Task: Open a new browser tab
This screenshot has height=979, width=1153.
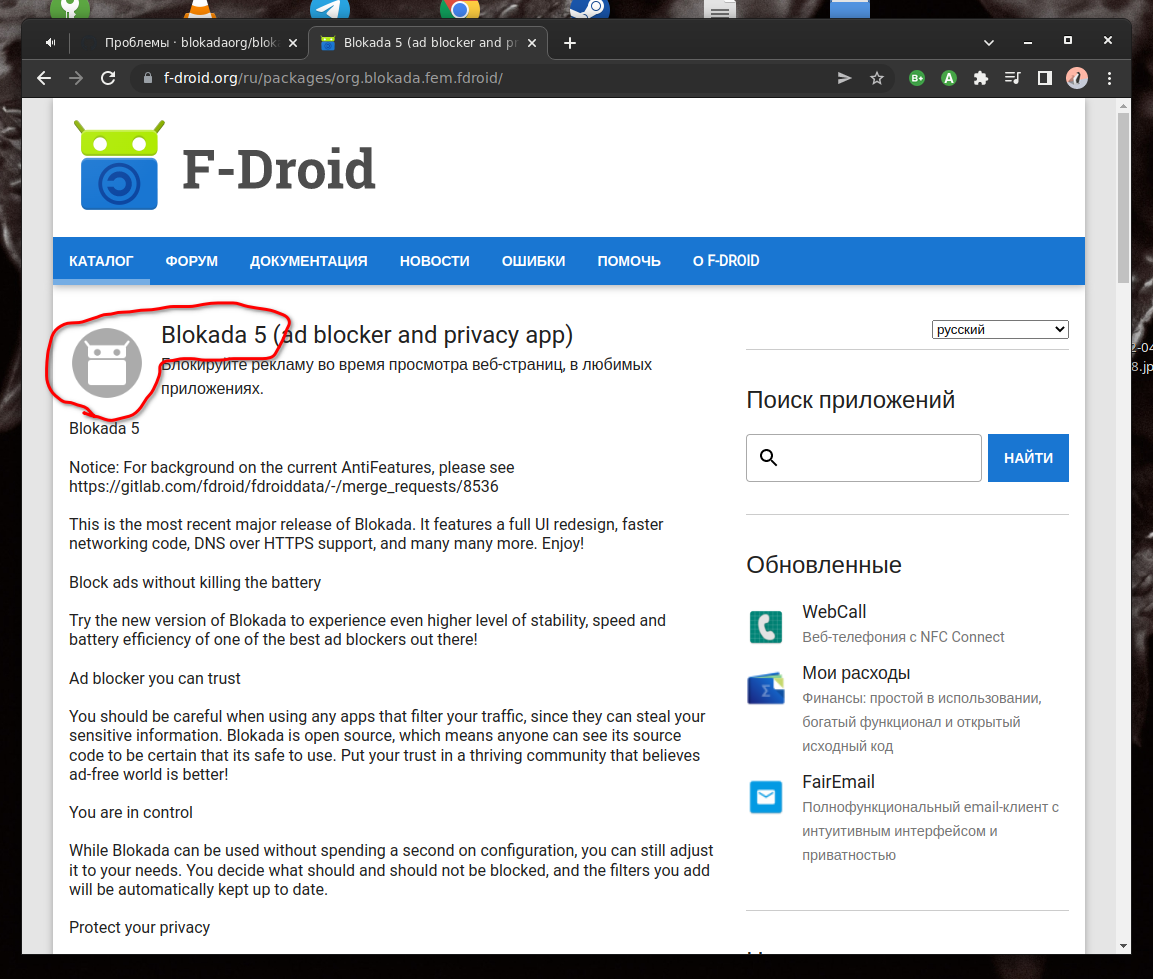Action: pyautogui.click(x=570, y=43)
